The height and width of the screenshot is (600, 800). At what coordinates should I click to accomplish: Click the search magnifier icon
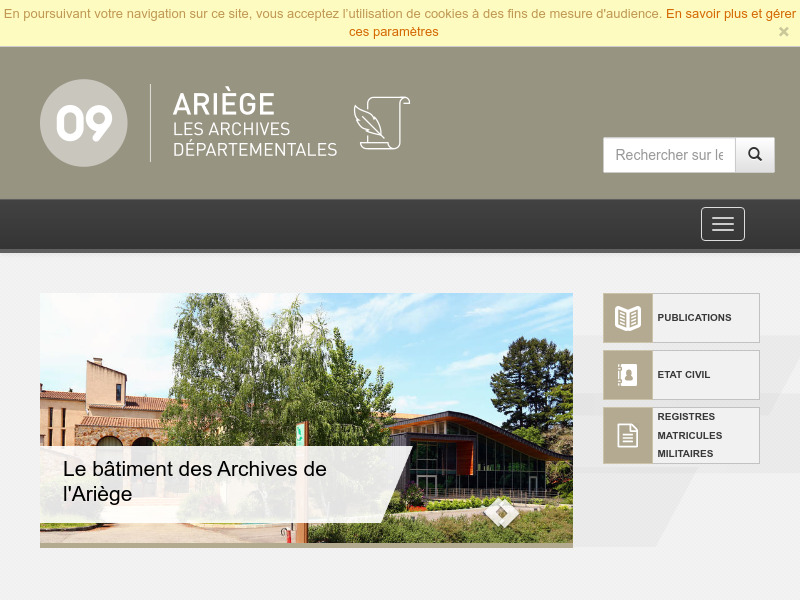point(755,155)
